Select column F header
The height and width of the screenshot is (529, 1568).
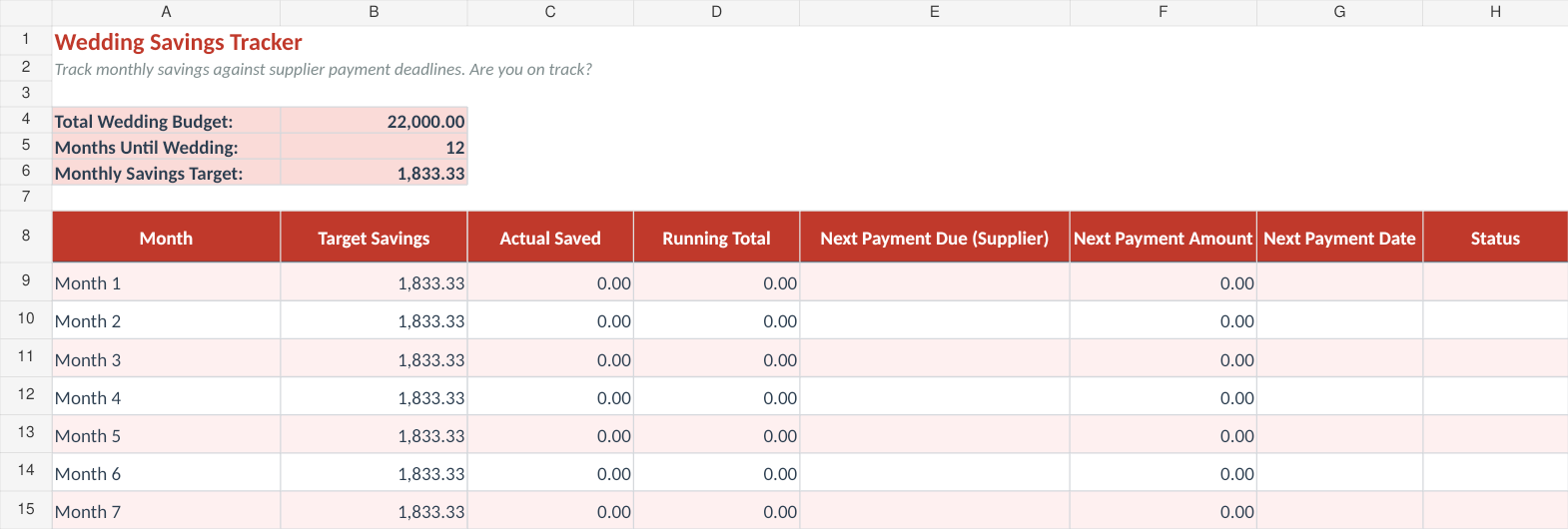(1163, 12)
